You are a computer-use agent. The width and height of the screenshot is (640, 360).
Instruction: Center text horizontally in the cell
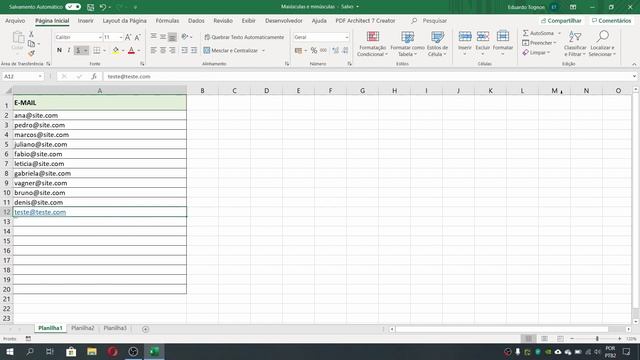point(163,50)
